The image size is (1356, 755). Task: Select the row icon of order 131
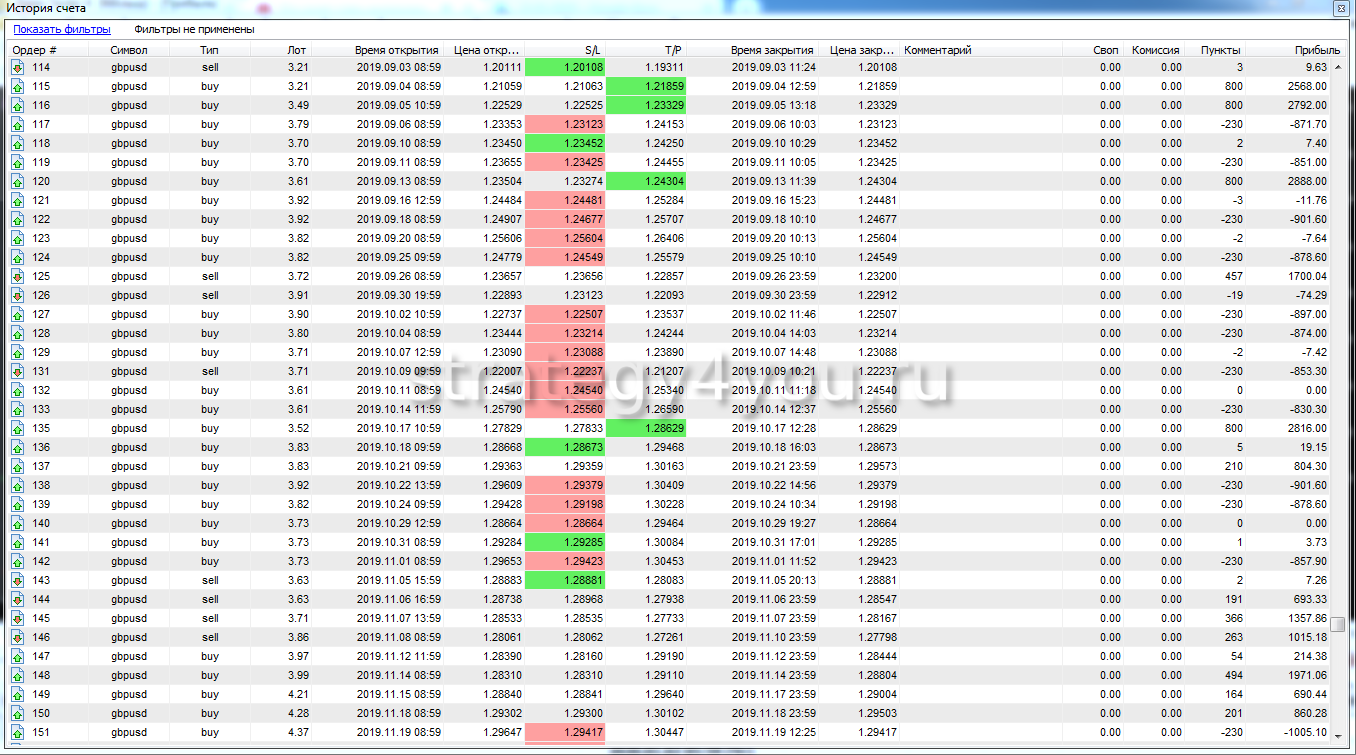(17, 371)
